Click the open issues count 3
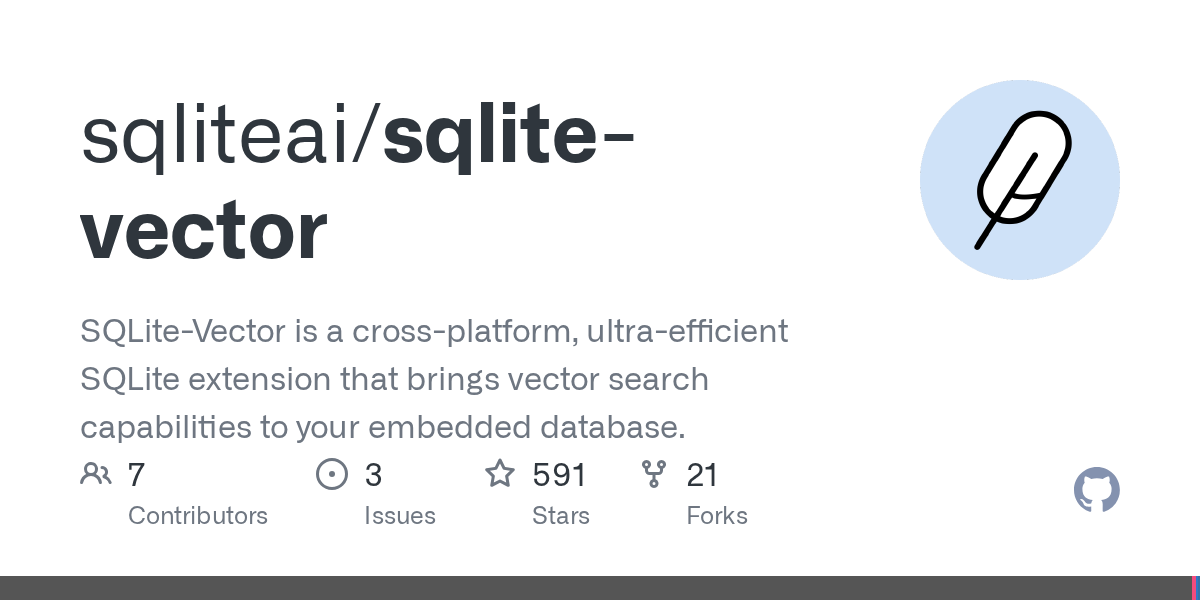Image resolution: width=1200 pixels, height=600 pixels. pos(373,474)
